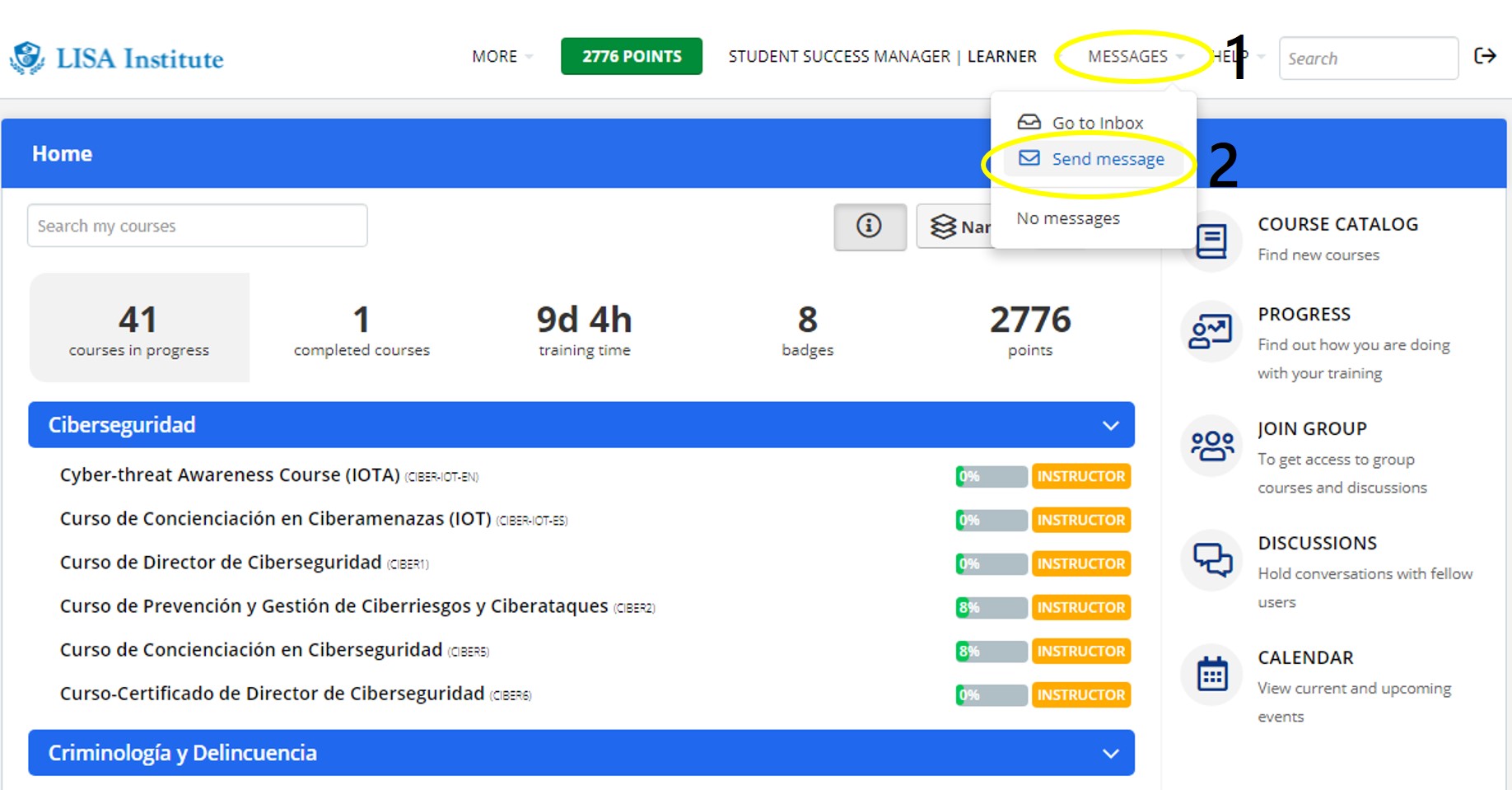Open the MESSAGES dropdown menu
1512x790 pixels.
pyautogui.click(x=1135, y=57)
